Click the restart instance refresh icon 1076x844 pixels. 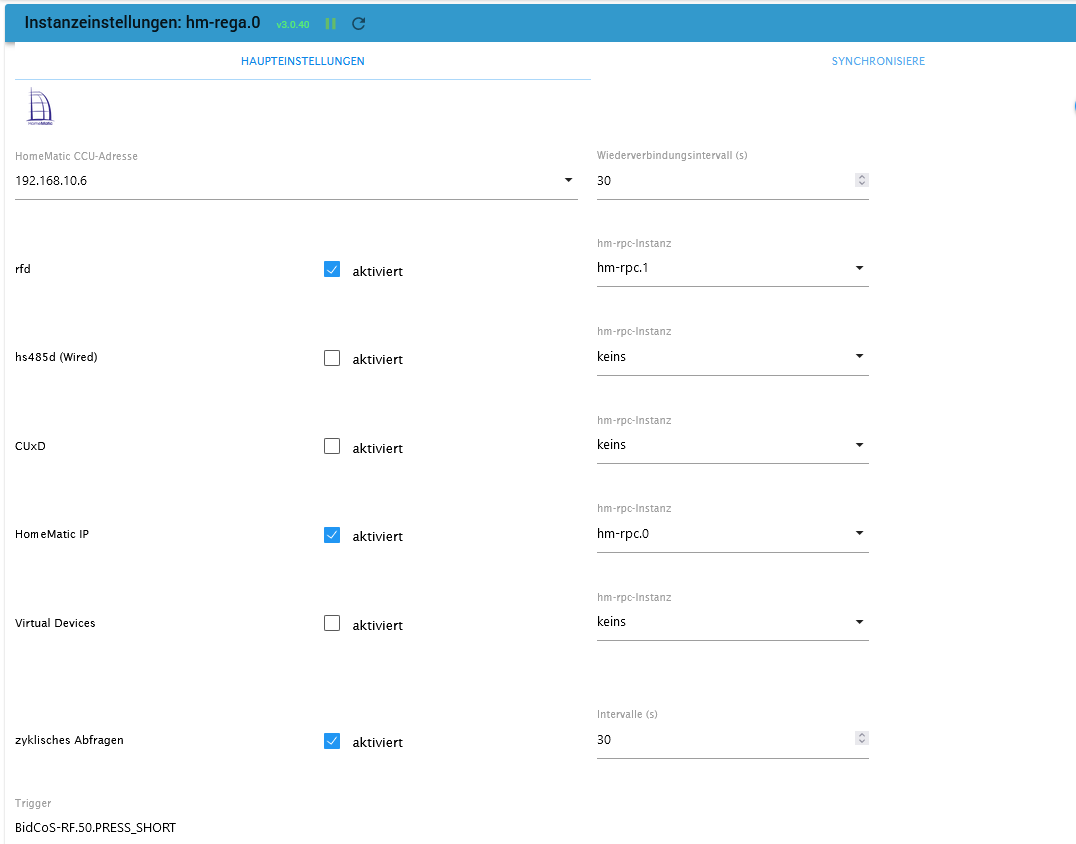(x=359, y=23)
